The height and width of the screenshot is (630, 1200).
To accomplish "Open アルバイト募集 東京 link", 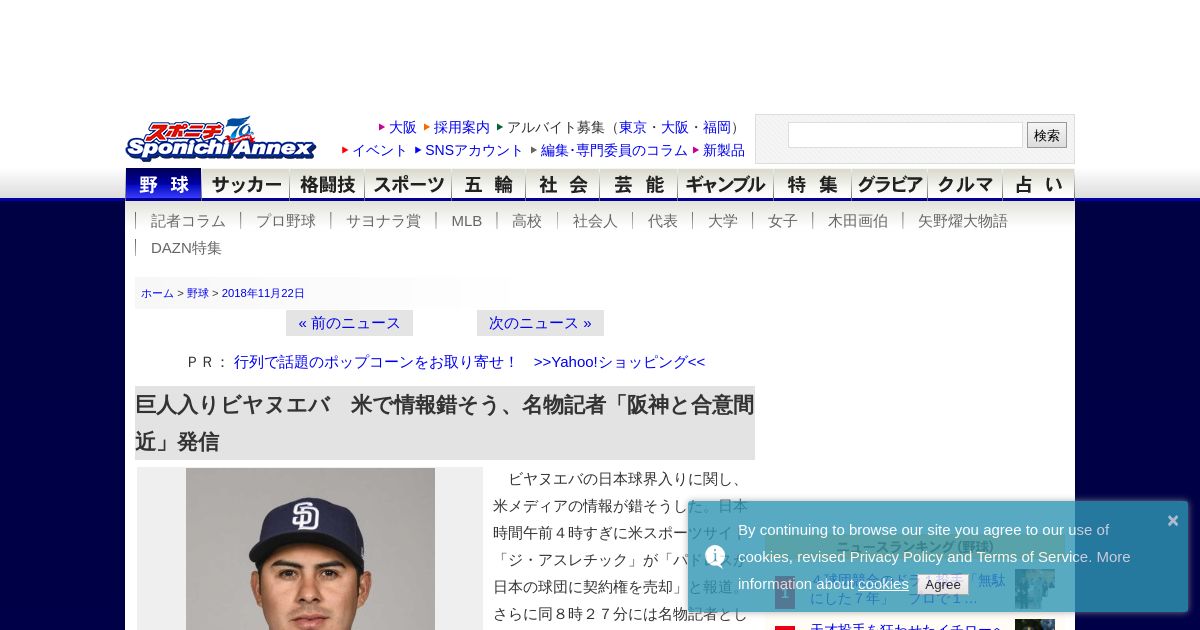I will pyautogui.click(x=633, y=127).
